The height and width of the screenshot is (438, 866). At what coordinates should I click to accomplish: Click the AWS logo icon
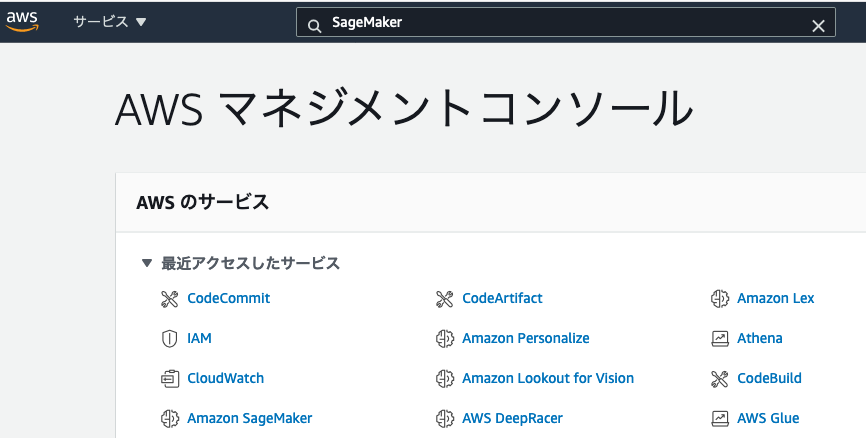pos(22,21)
